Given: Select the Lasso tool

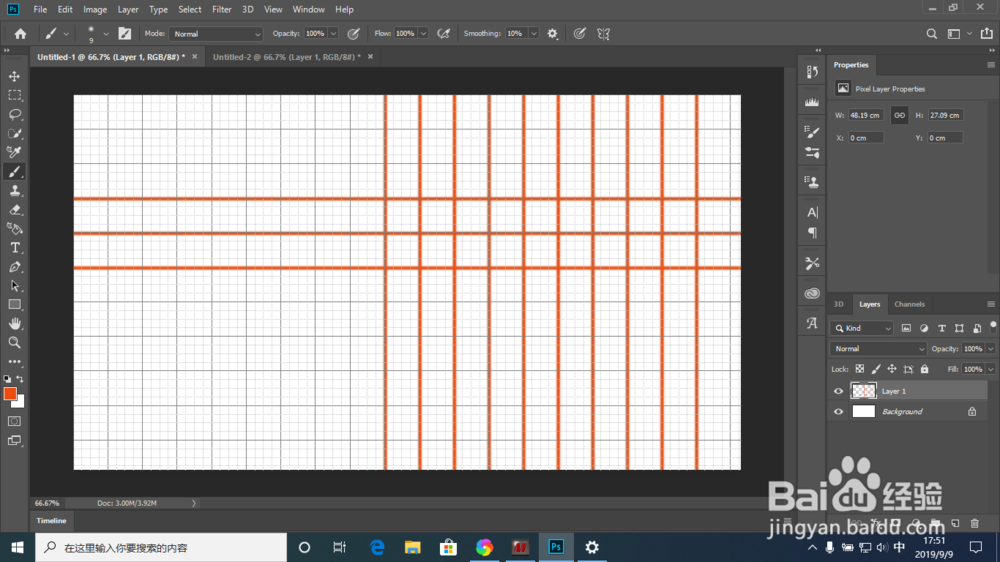Looking at the screenshot, I should 14,115.
